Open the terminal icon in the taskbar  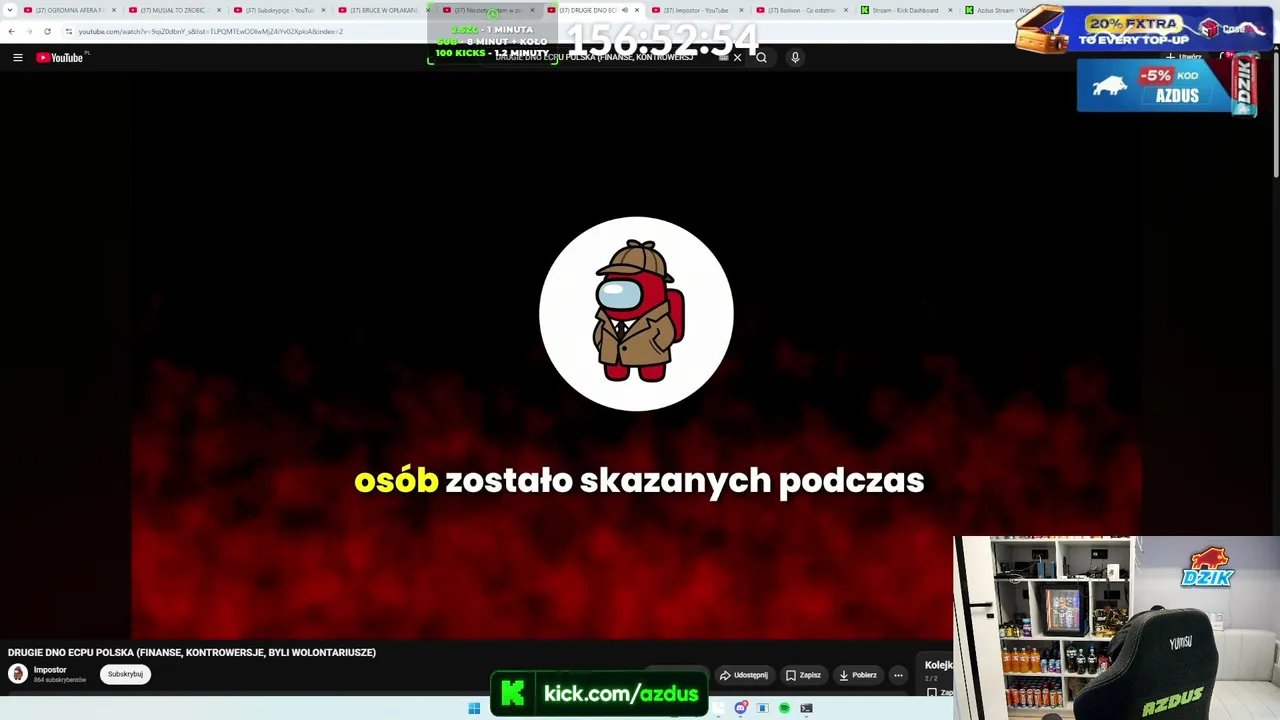[806, 708]
